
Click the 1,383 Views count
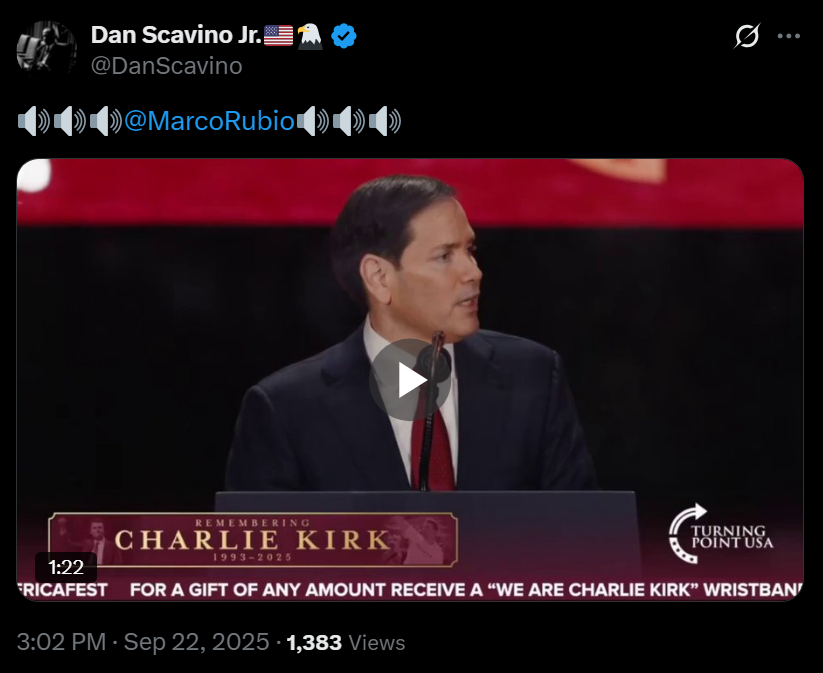[346, 643]
